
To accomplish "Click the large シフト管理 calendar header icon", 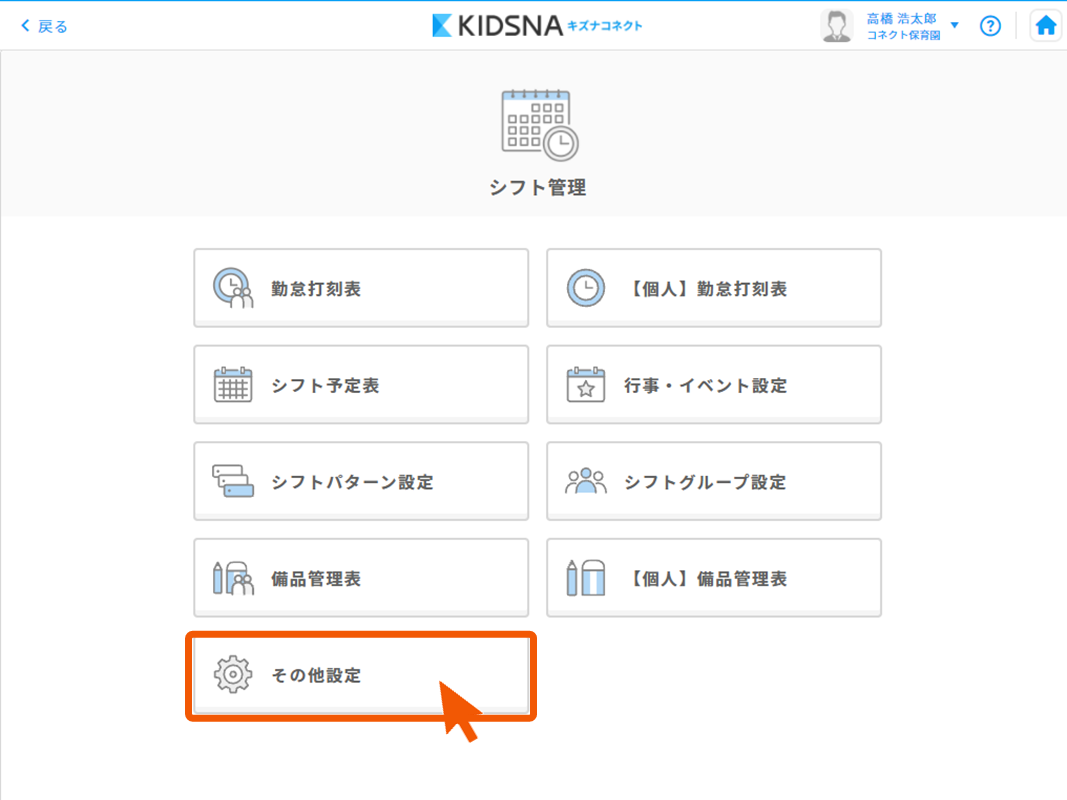I will pyautogui.click(x=538, y=125).
